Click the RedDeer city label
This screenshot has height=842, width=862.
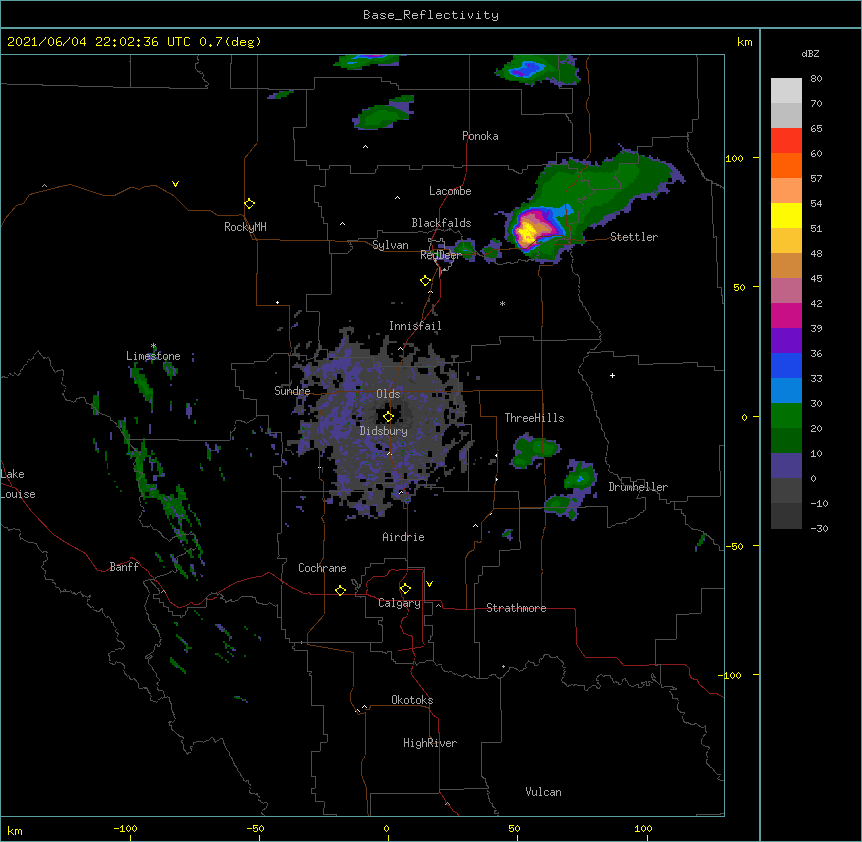(441, 254)
